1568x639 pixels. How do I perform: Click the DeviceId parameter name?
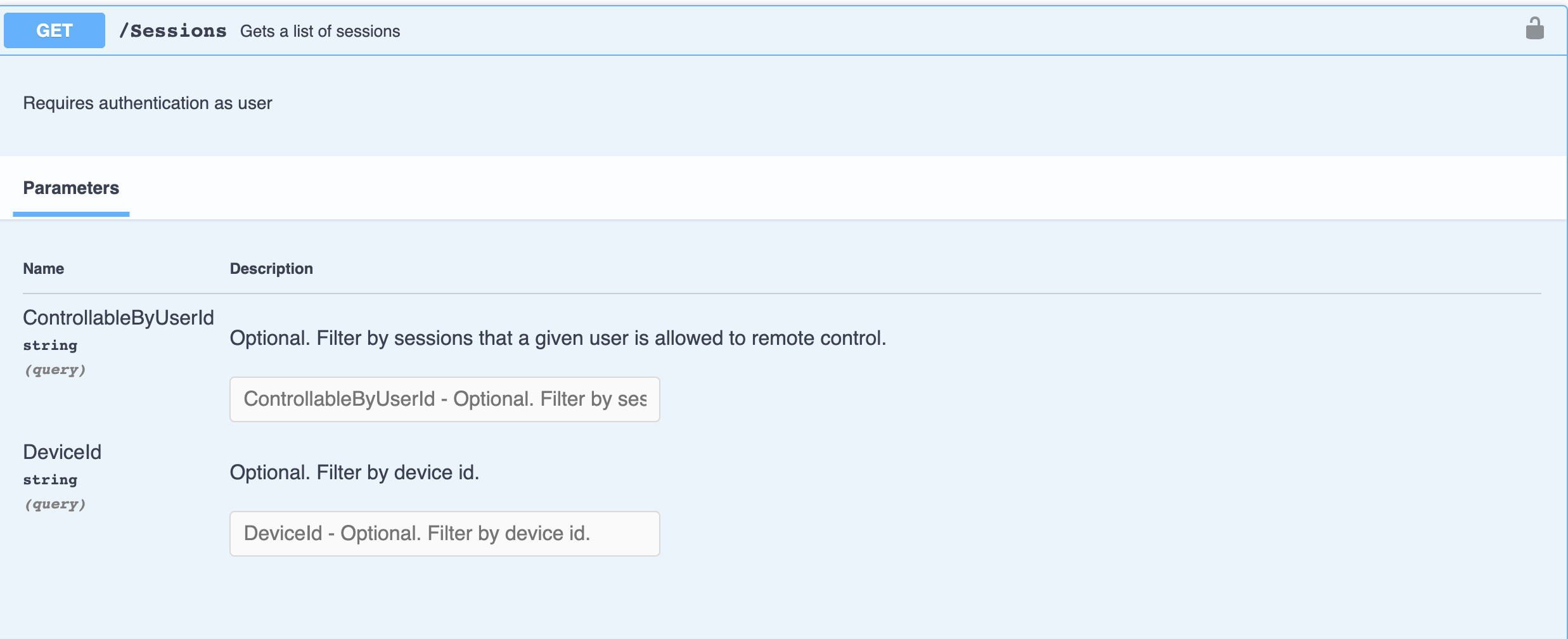(x=62, y=452)
